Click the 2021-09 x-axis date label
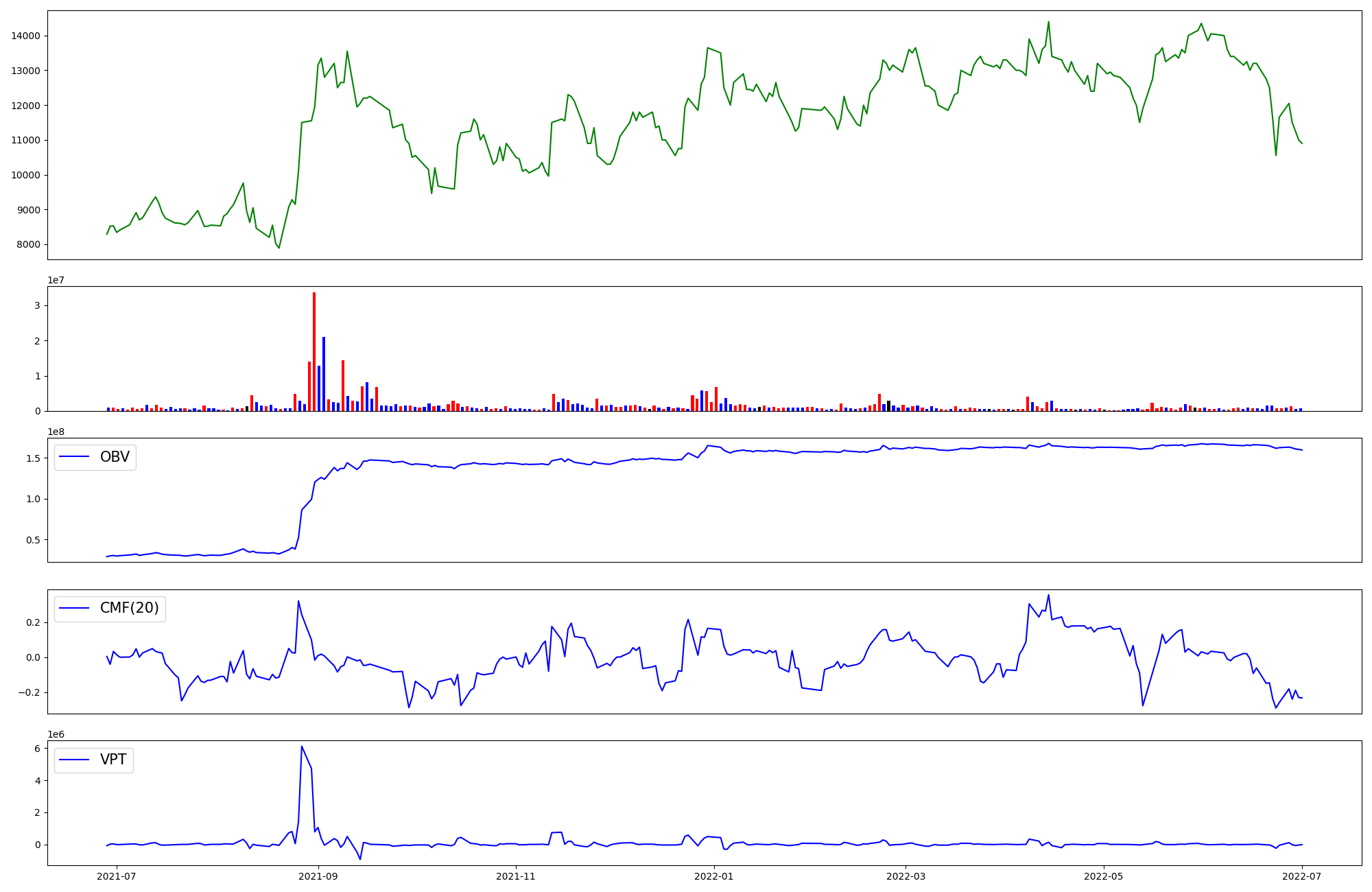 (318, 876)
